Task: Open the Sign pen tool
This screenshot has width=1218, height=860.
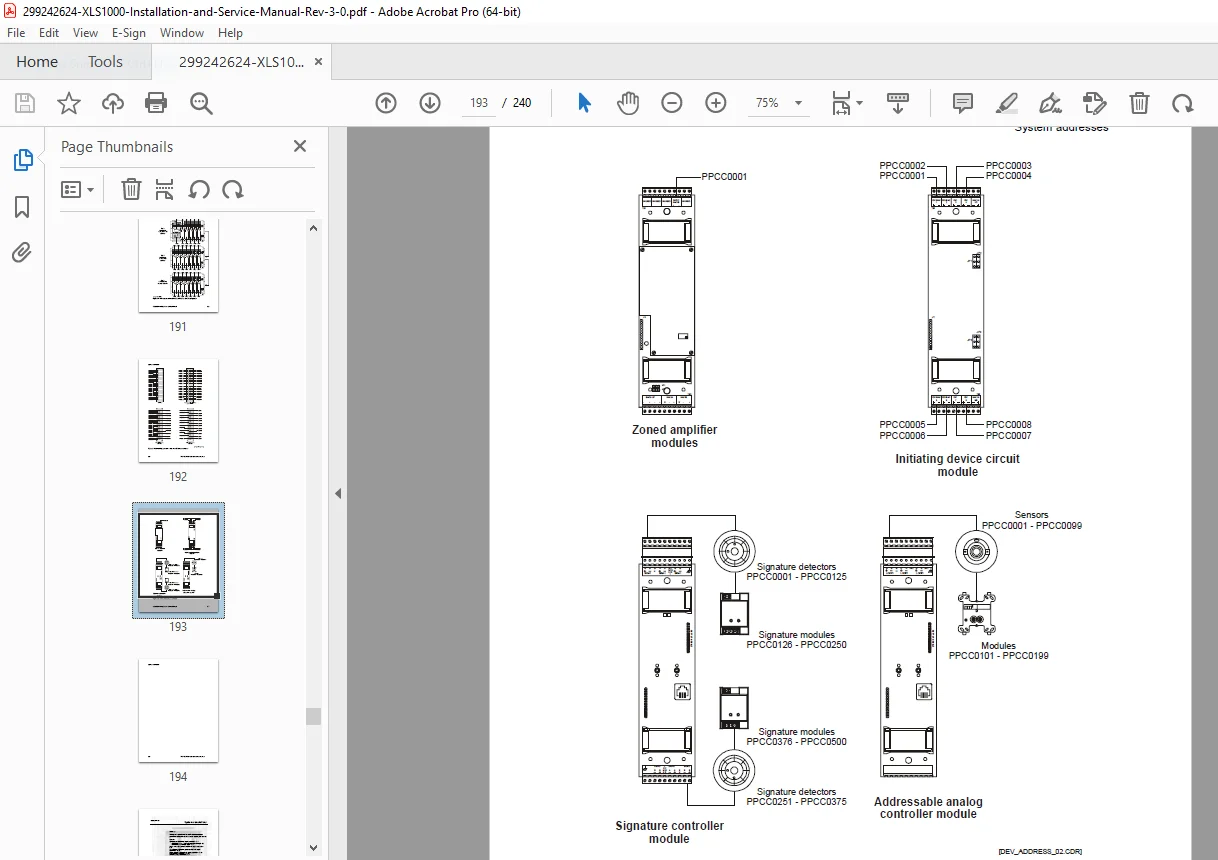Action: click(x=1050, y=103)
